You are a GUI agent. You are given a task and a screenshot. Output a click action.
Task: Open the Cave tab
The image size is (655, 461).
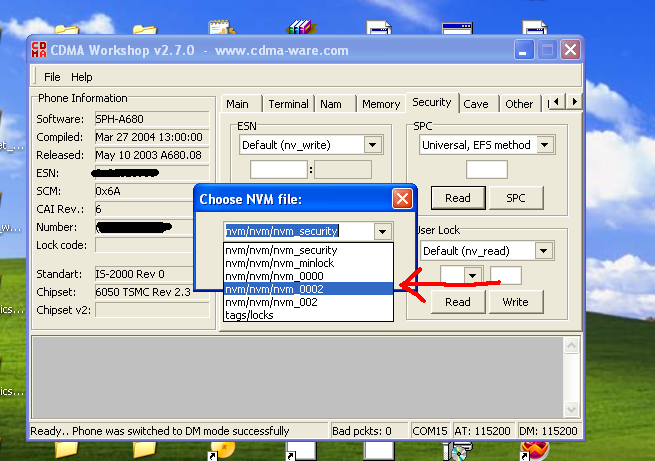[476, 104]
